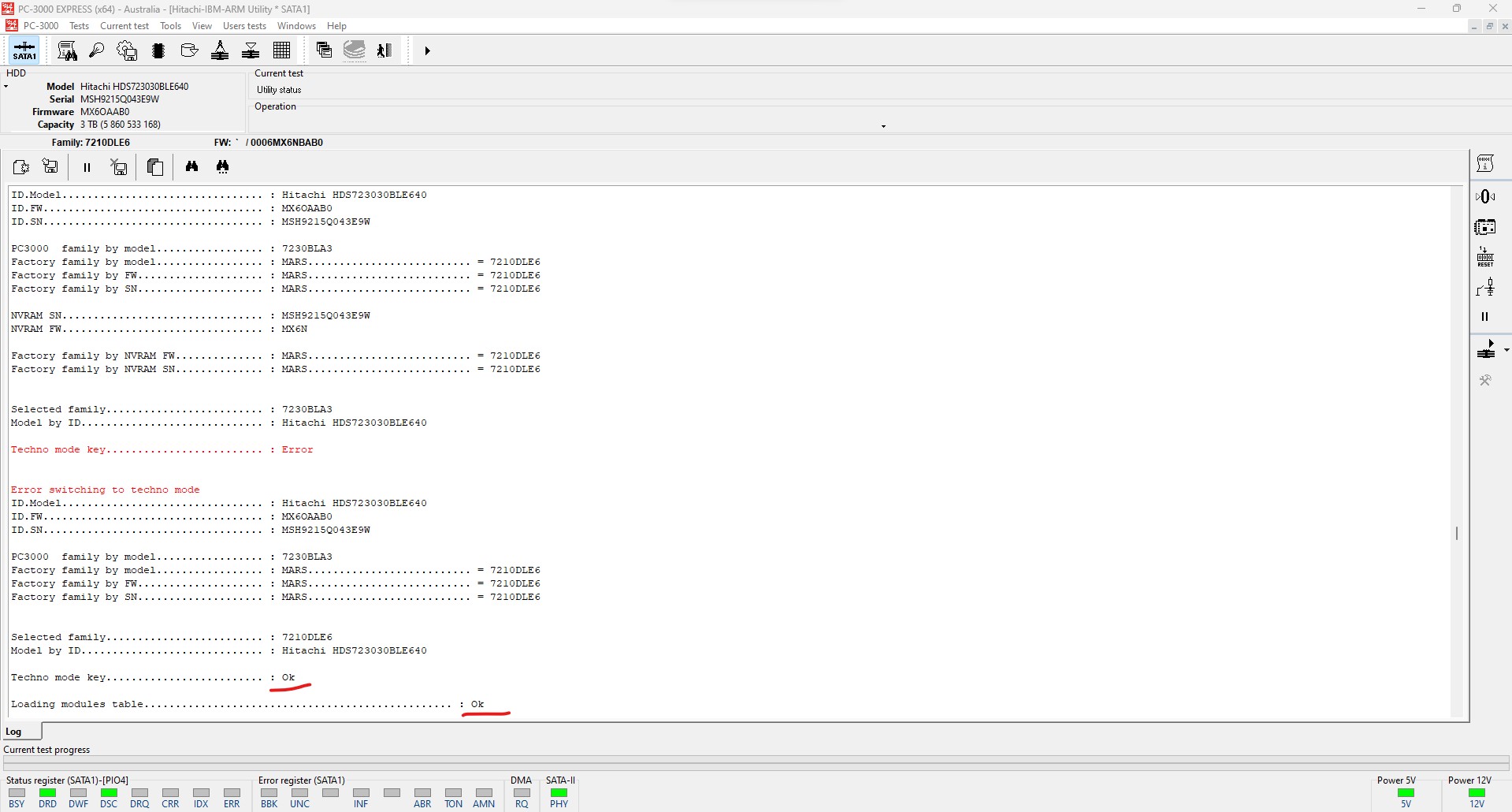This screenshot has width=1512, height=812.
Task: Click the microchip/ROM toolbar icon
Action: pyautogui.click(x=158, y=50)
